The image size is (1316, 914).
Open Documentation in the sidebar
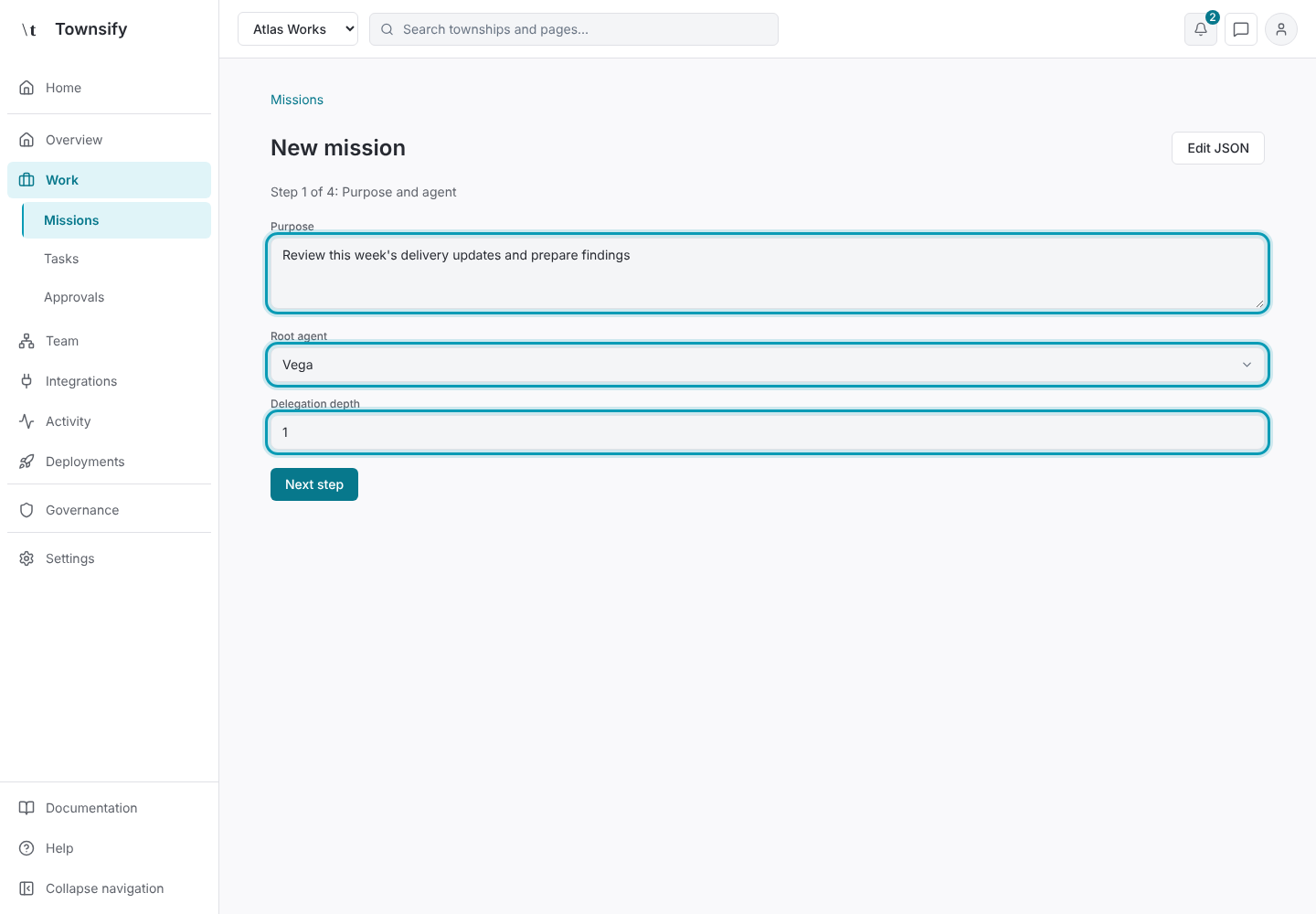coord(109,808)
